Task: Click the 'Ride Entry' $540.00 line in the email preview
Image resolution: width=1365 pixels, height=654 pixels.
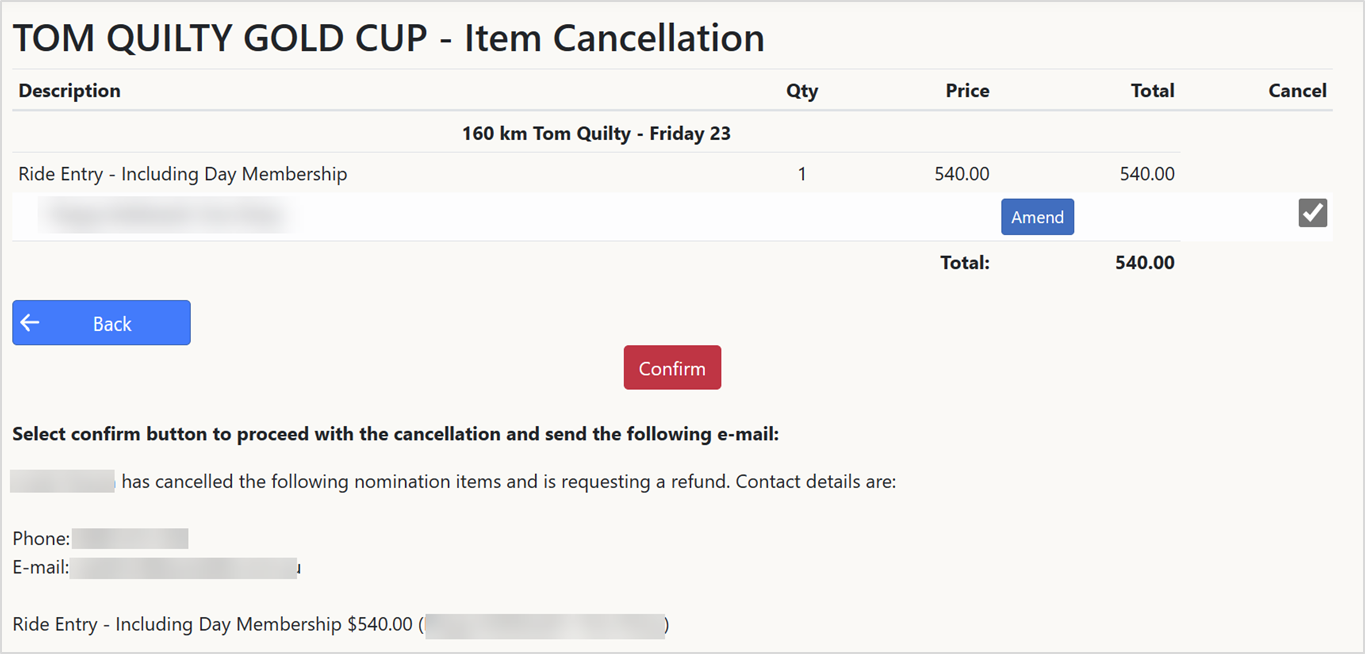Action: [212, 625]
